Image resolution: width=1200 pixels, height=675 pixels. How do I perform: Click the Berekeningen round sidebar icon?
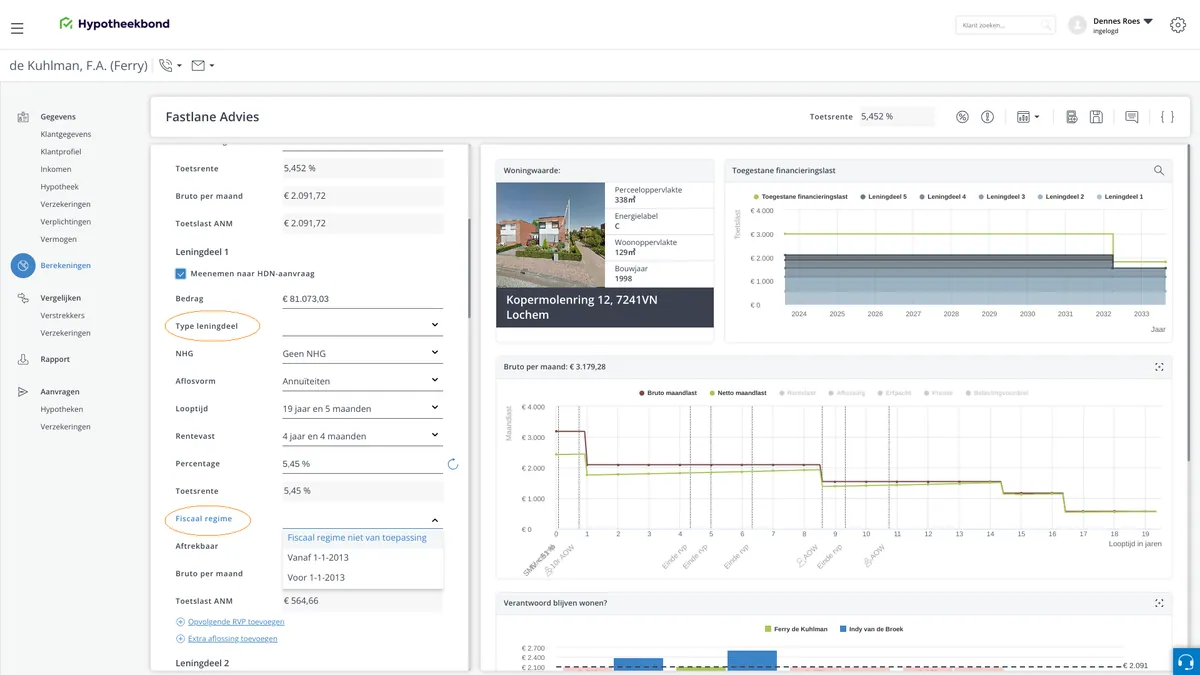[x=23, y=266]
